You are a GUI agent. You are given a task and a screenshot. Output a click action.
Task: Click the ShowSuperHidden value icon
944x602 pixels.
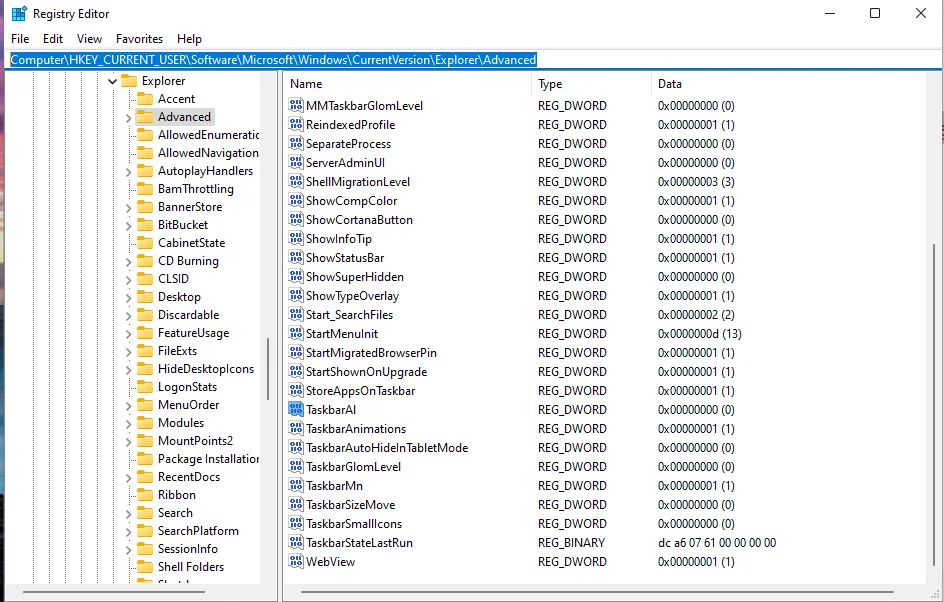(x=296, y=276)
